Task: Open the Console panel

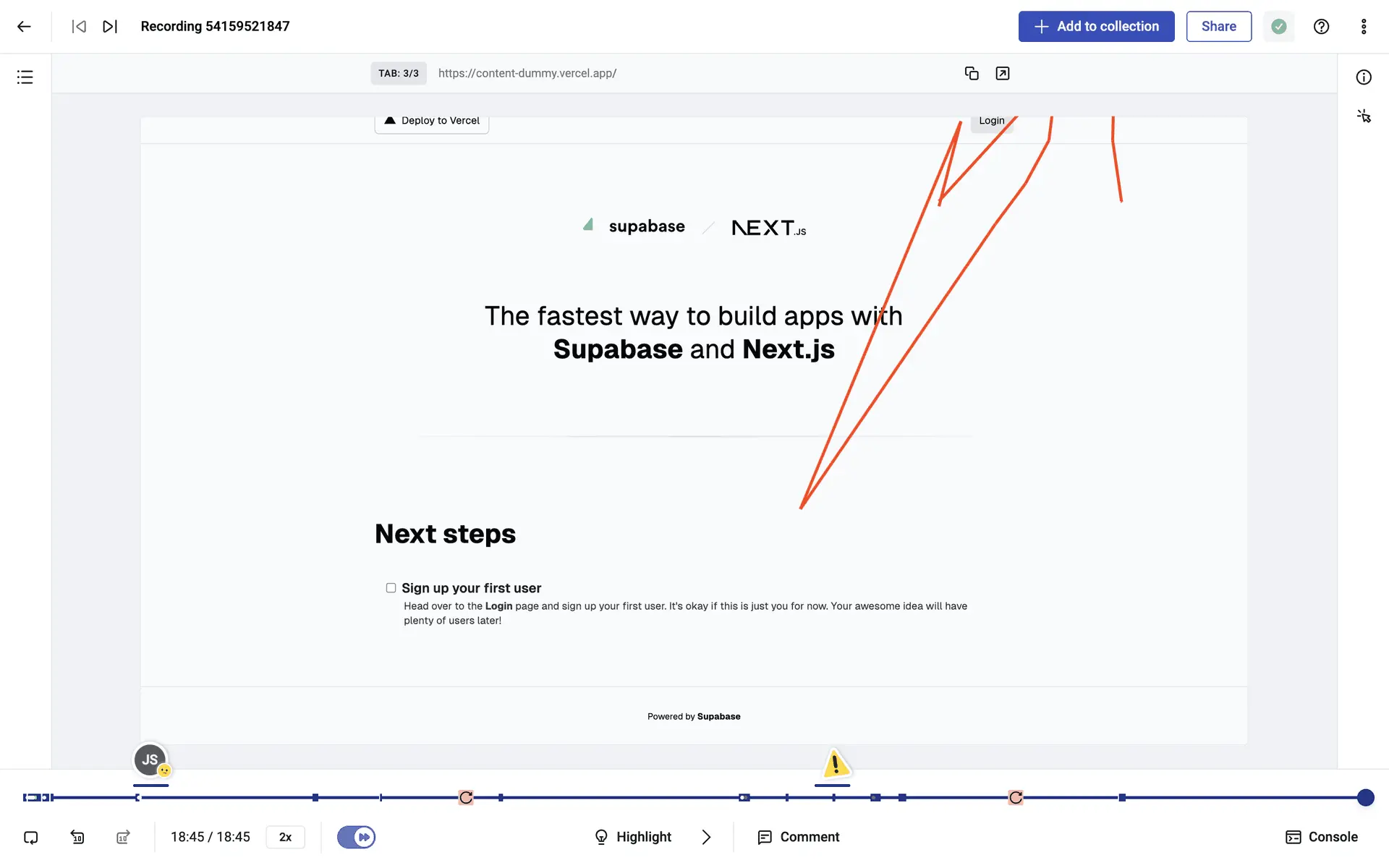Action: click(x=1321, y=837)
